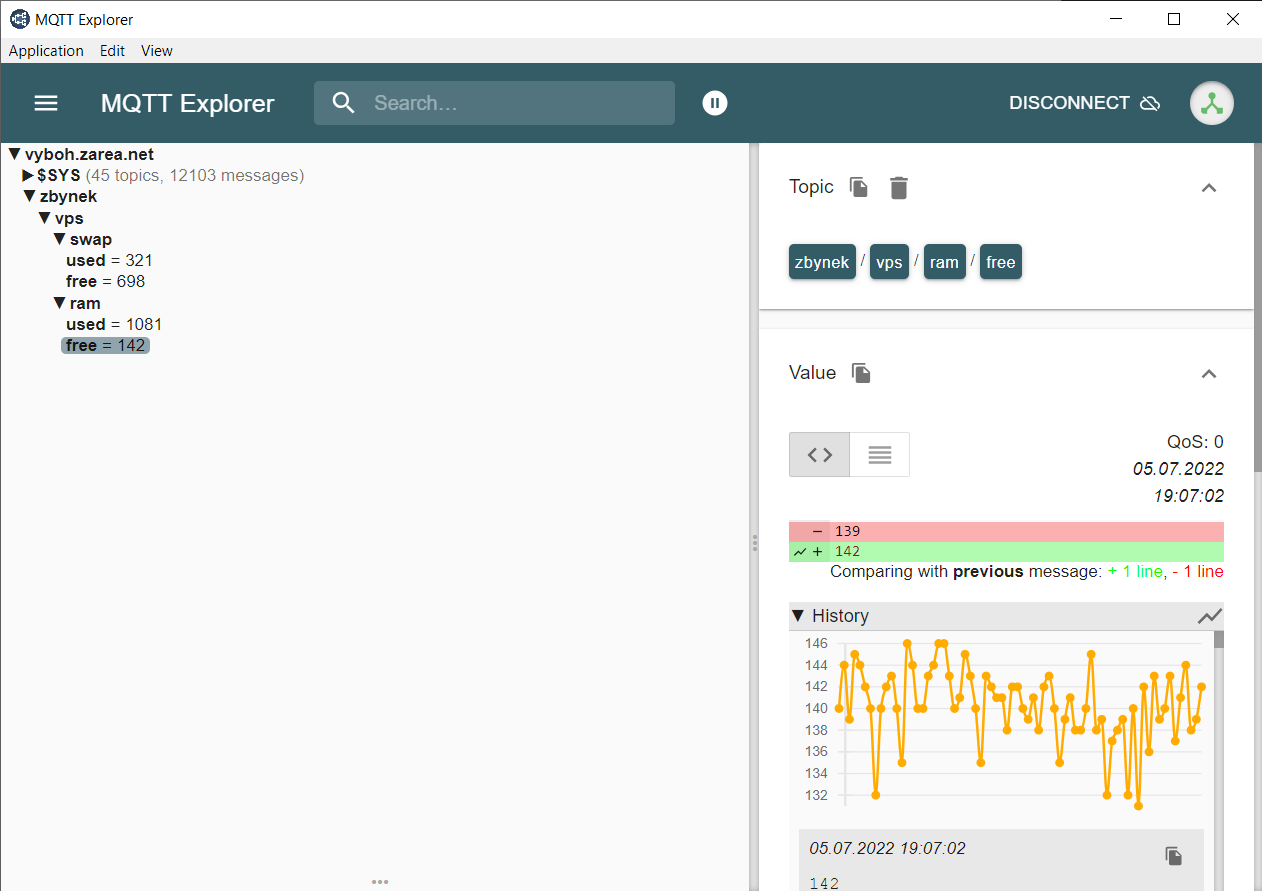The width and height of the screenshot is (1262, 891).
Task: Pause topic updates with the pause button
Action: [x=715, y=103]
